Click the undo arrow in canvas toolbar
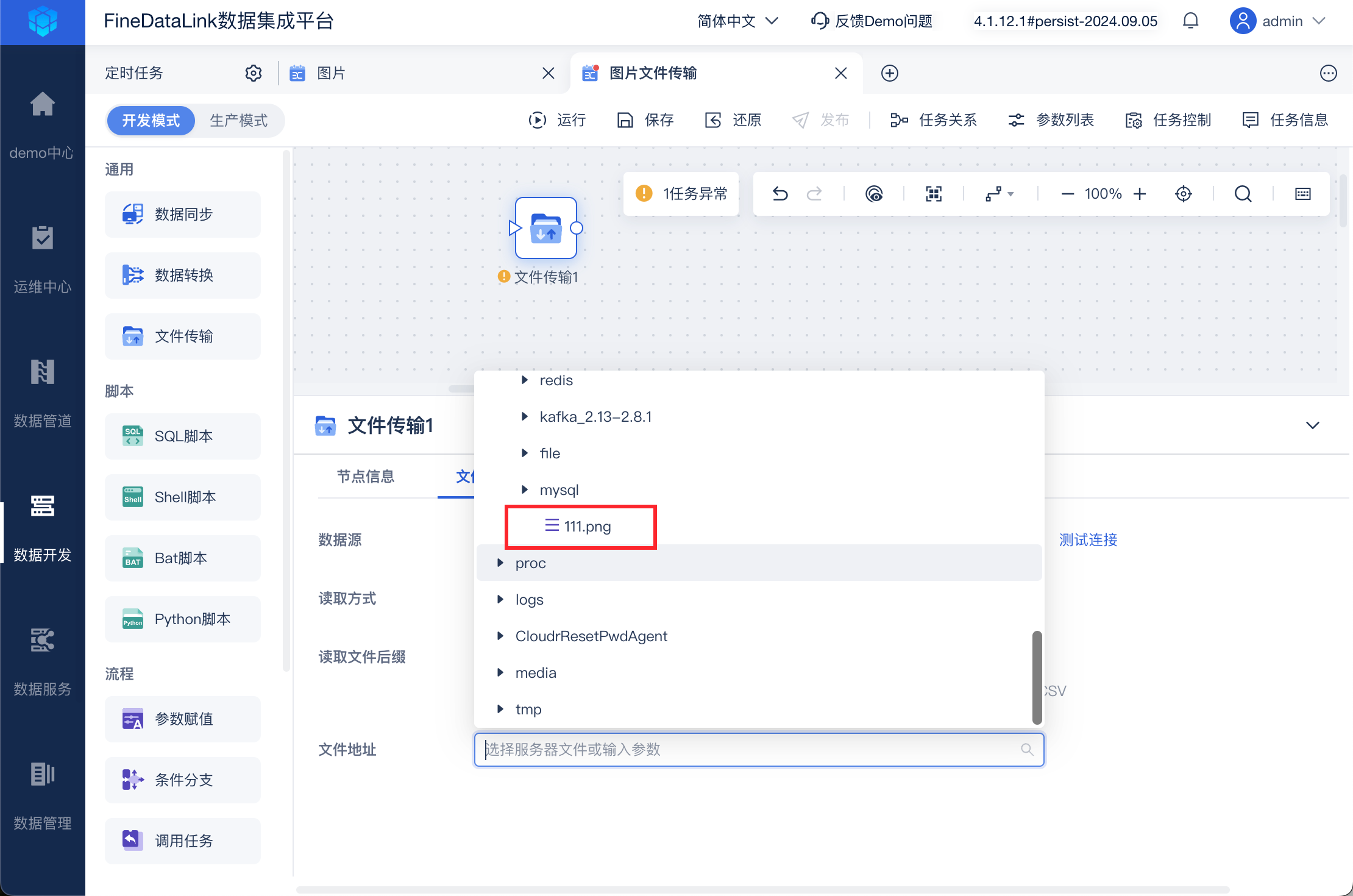The width and height of the screenshot is (1353, 896). pyautogui.click(x=780, y=194)
